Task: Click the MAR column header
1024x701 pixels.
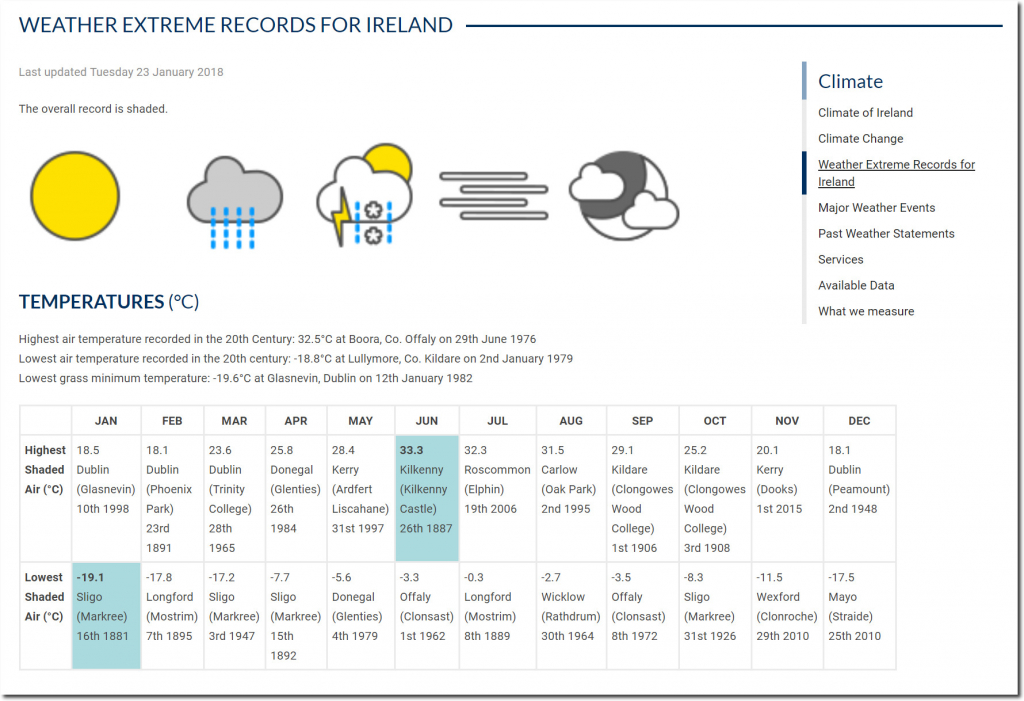Action: 234,421
